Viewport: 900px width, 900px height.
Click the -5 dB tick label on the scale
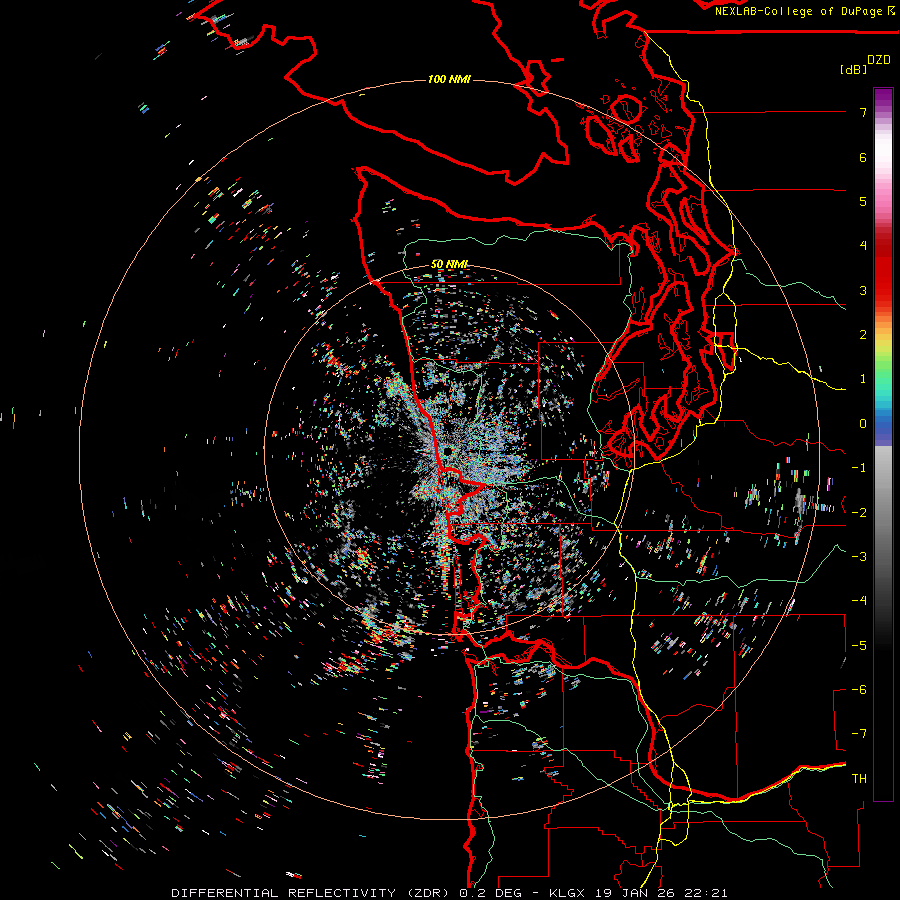[859, 646]
